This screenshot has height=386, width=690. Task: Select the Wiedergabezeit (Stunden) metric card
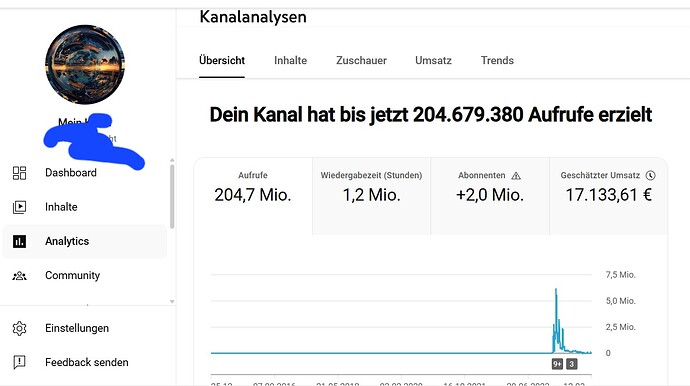point(371,196)
